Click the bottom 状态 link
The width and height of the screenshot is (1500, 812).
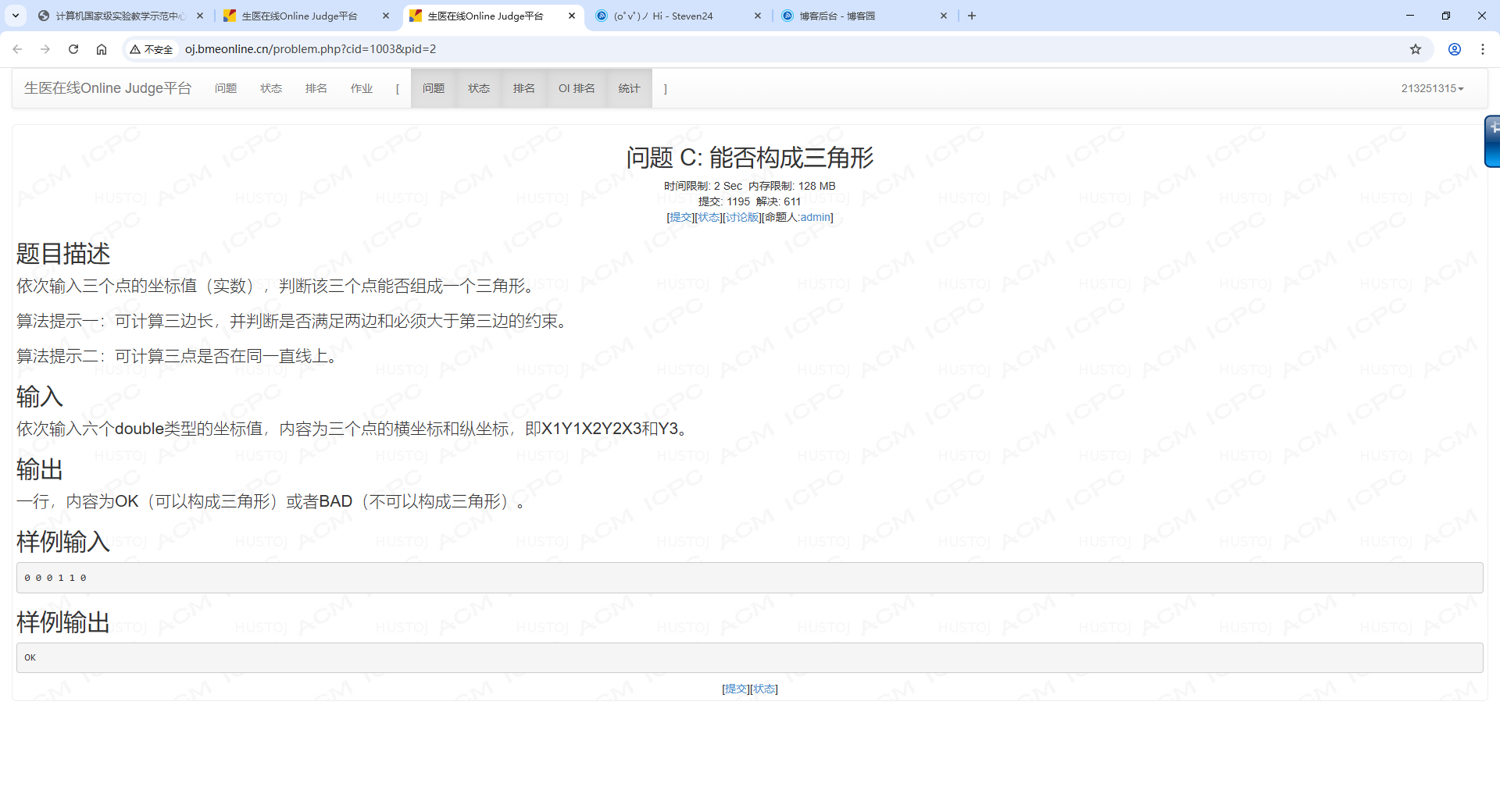pos(764,689)
